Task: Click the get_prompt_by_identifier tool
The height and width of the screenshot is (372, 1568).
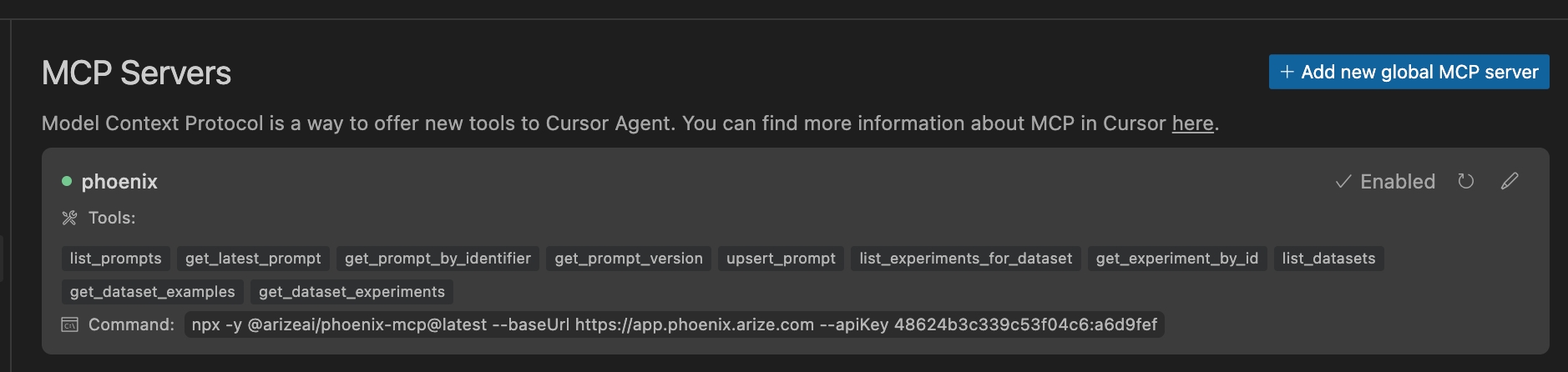Action: click(438, 259)
